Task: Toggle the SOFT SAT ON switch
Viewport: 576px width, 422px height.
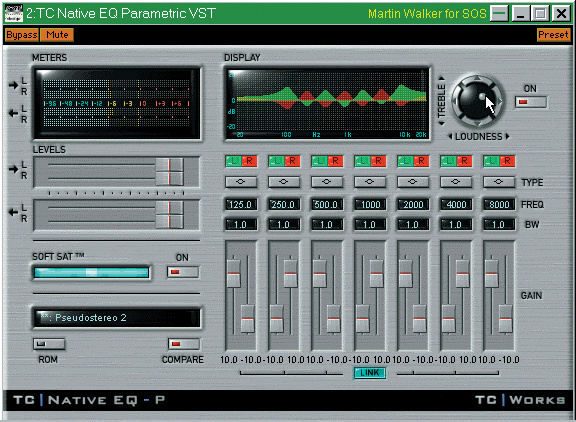Action: [x=183, y=272]
